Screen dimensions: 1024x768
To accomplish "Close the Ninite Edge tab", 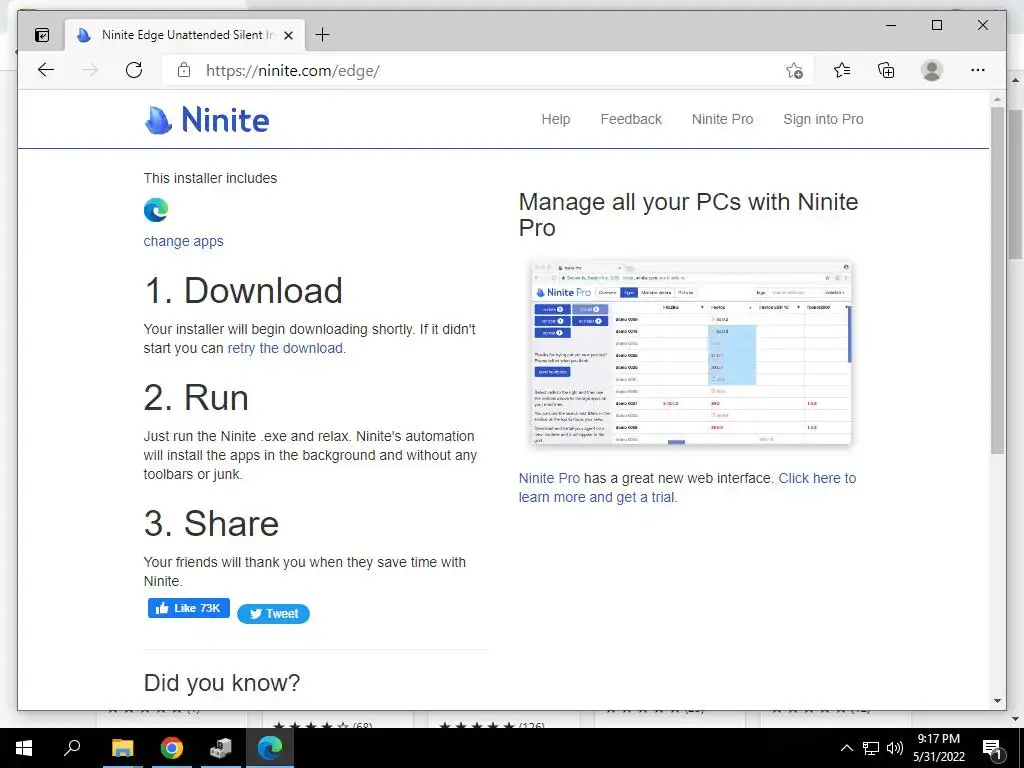I will [x=288, y=35].
